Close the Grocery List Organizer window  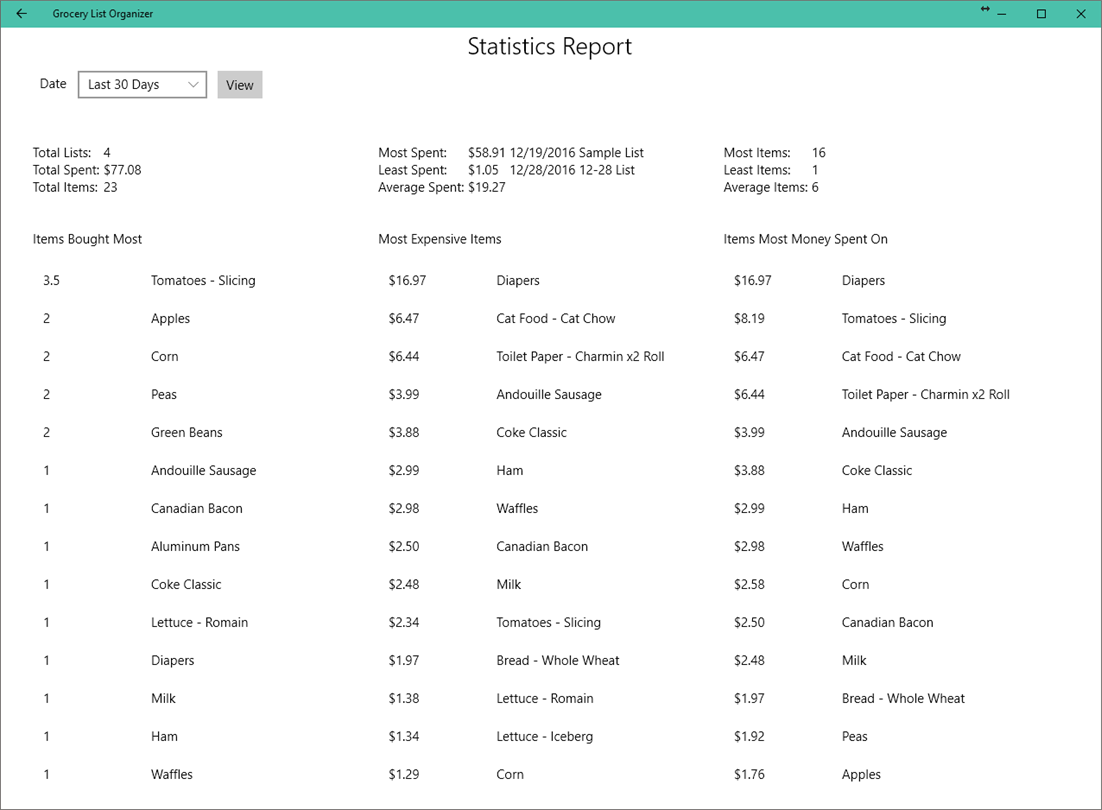[x=1081, y=14]
